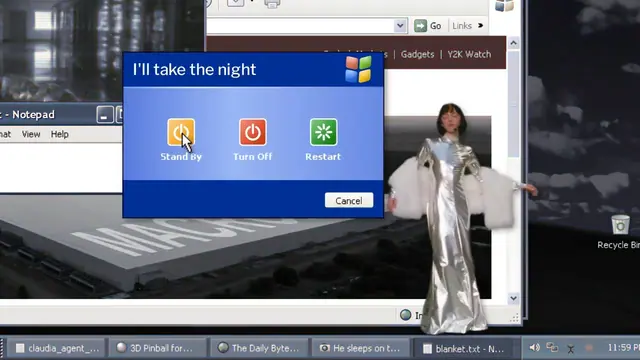
Task: Click the Go button in browser
Action: click(x=428, y=26)
